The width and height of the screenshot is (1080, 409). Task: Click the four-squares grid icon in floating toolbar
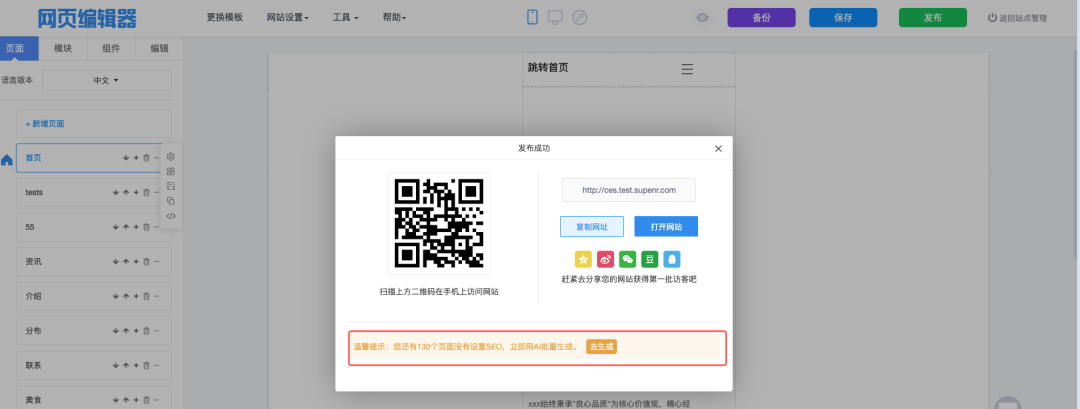(171, 171)
